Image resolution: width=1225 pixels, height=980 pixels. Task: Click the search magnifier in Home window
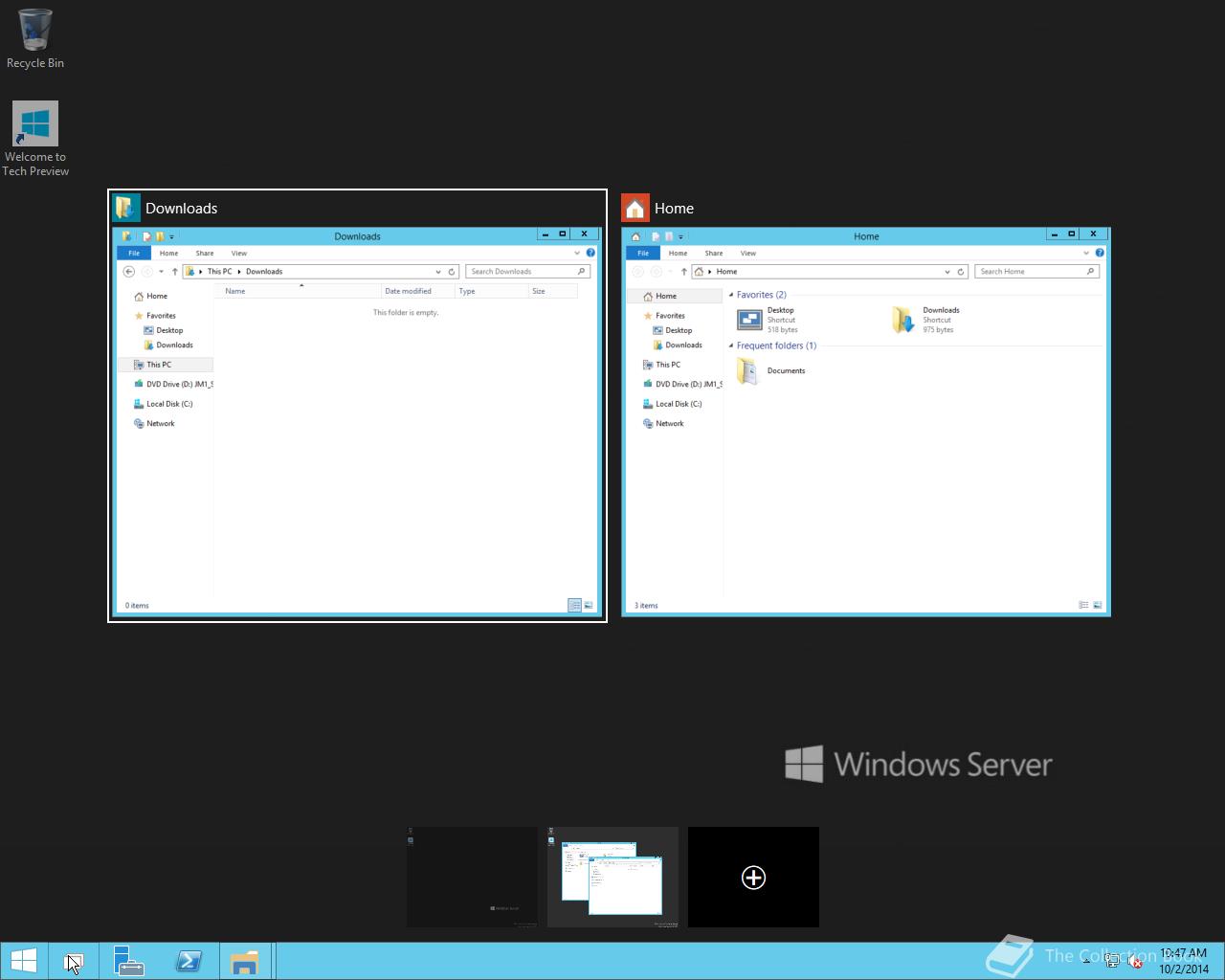(x=1090, y=272)
